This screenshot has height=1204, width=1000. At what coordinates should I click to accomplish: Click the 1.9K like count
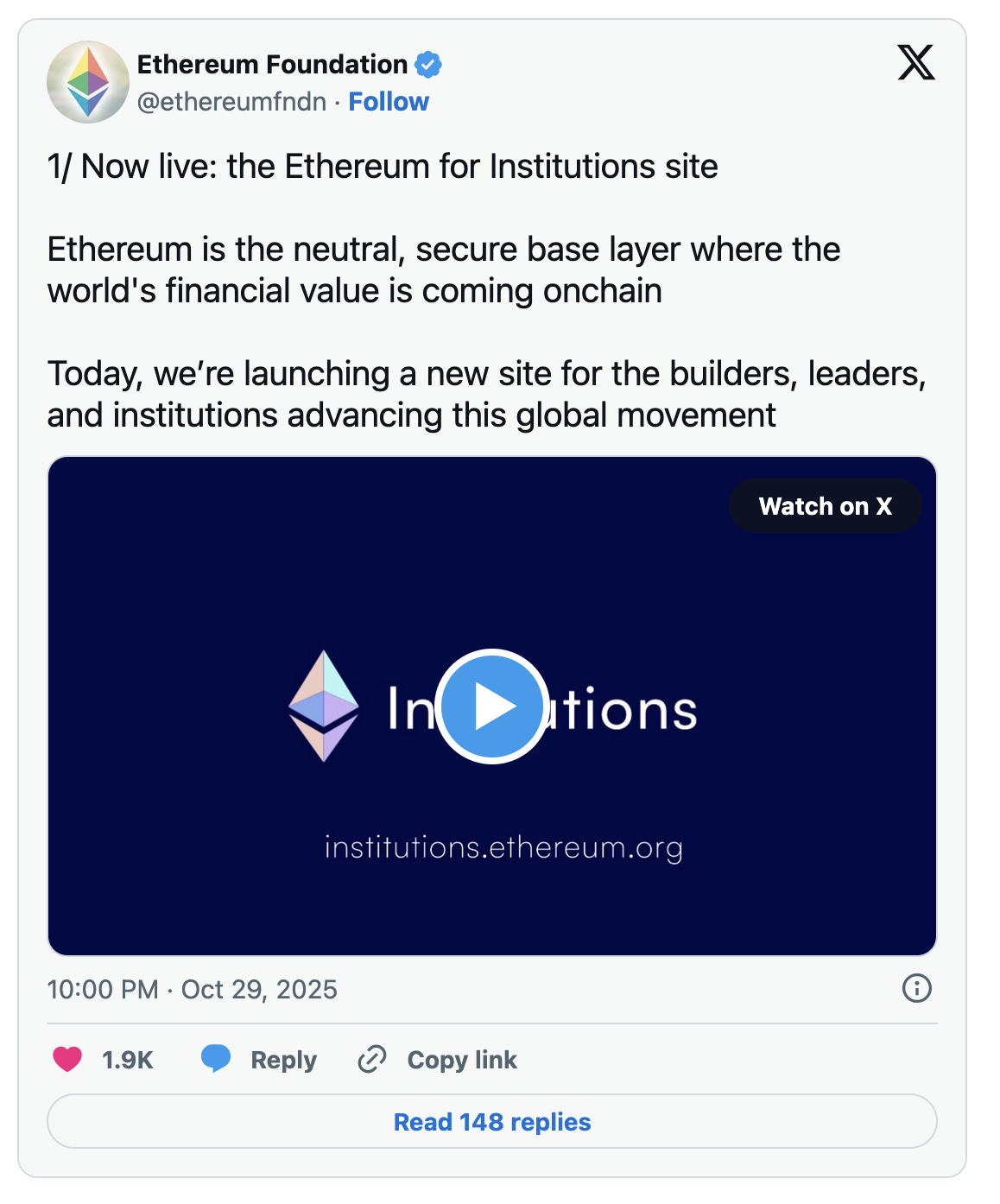click(128, 1060)
